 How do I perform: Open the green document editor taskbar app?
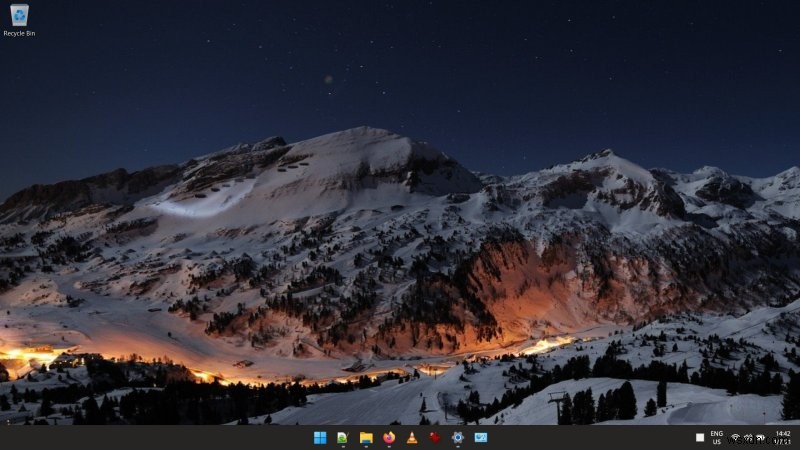(x=342, y=438)
